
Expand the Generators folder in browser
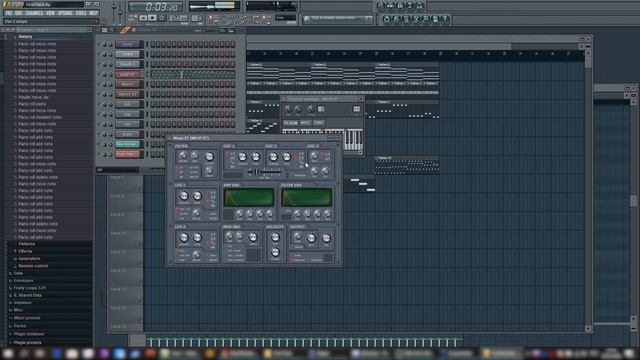pyautogui.click(x=29, y=258)
